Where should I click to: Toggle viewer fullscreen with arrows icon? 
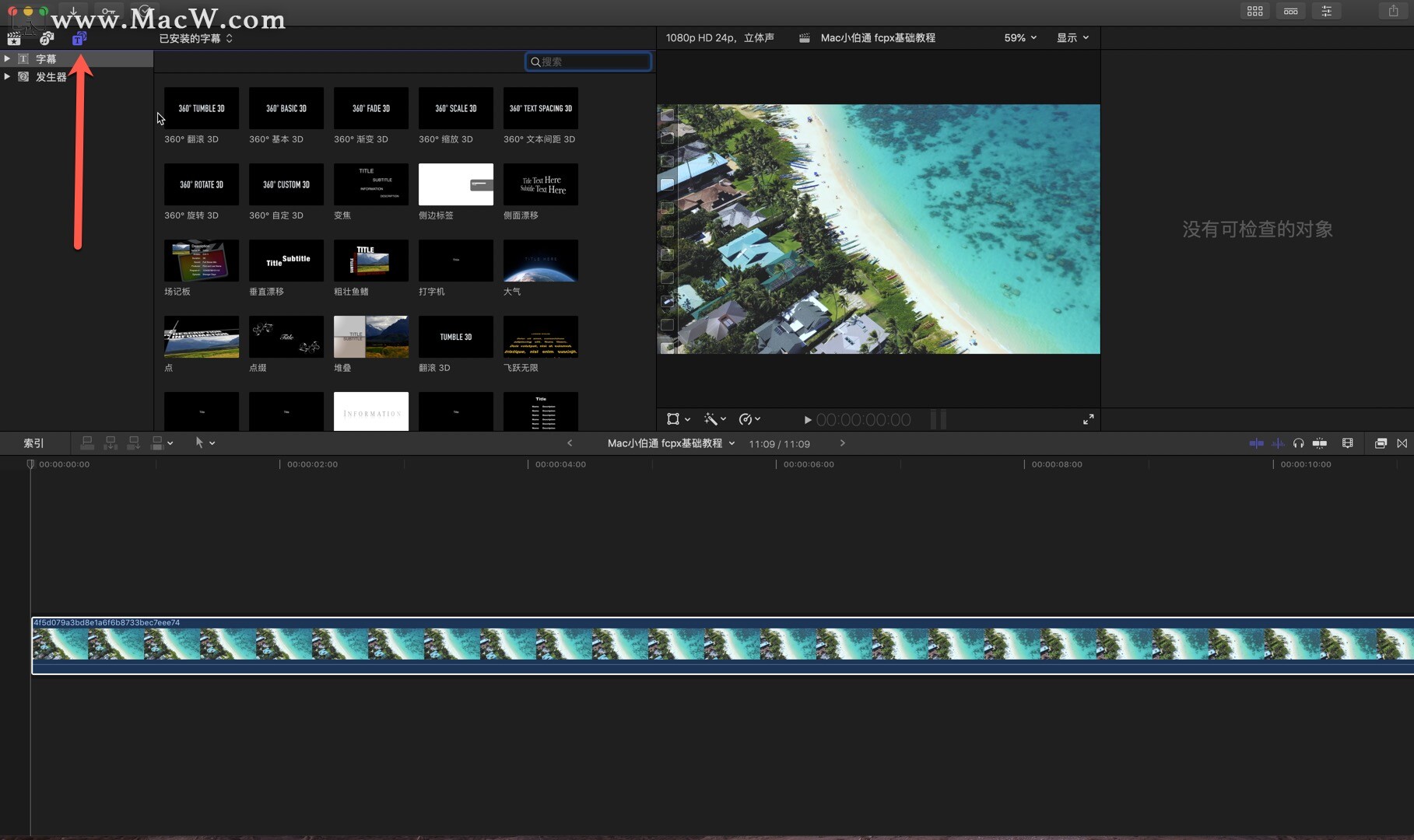coord(1088,419)
